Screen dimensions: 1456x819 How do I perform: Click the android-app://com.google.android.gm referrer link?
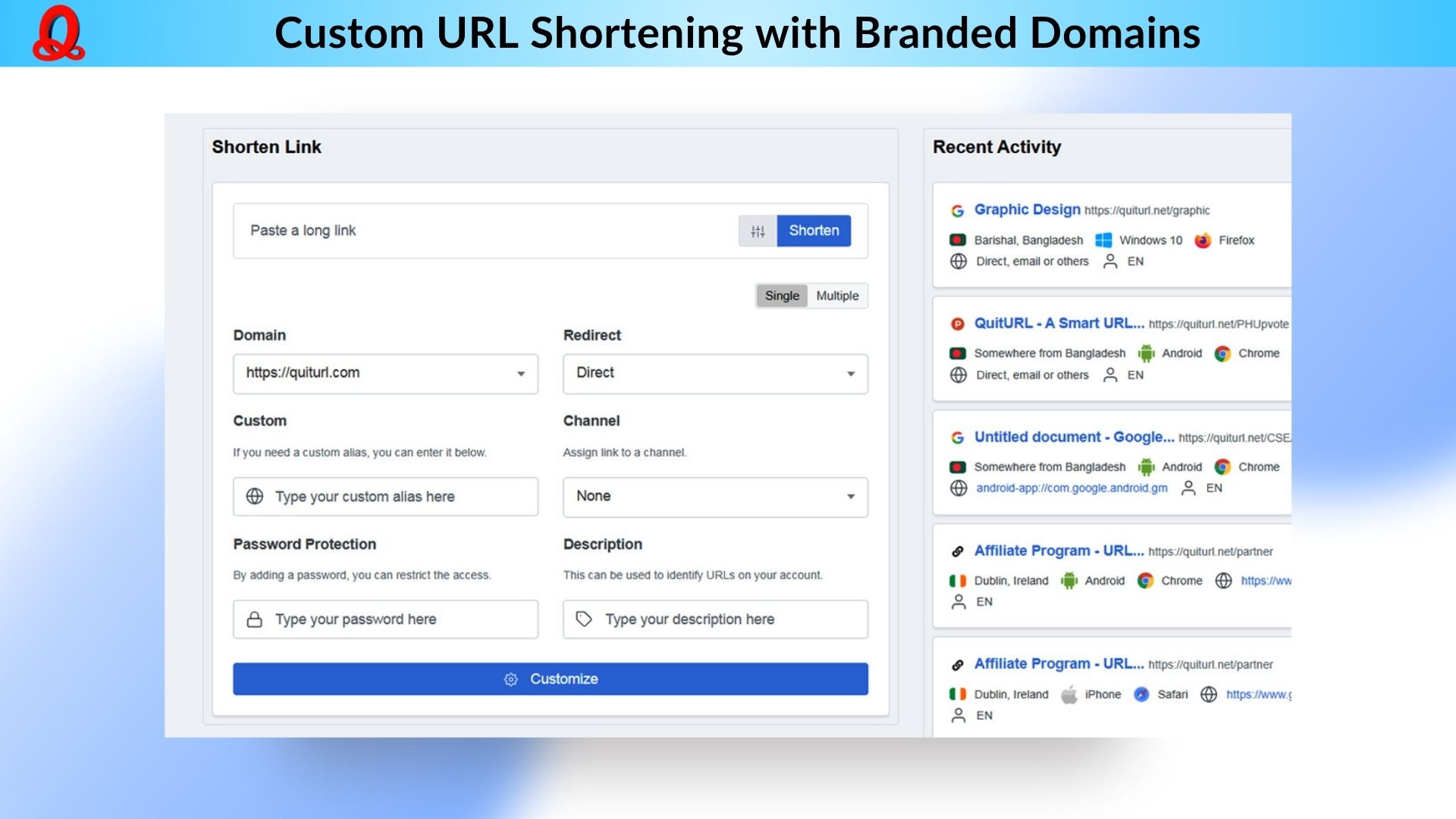[x=1071, y=488]
